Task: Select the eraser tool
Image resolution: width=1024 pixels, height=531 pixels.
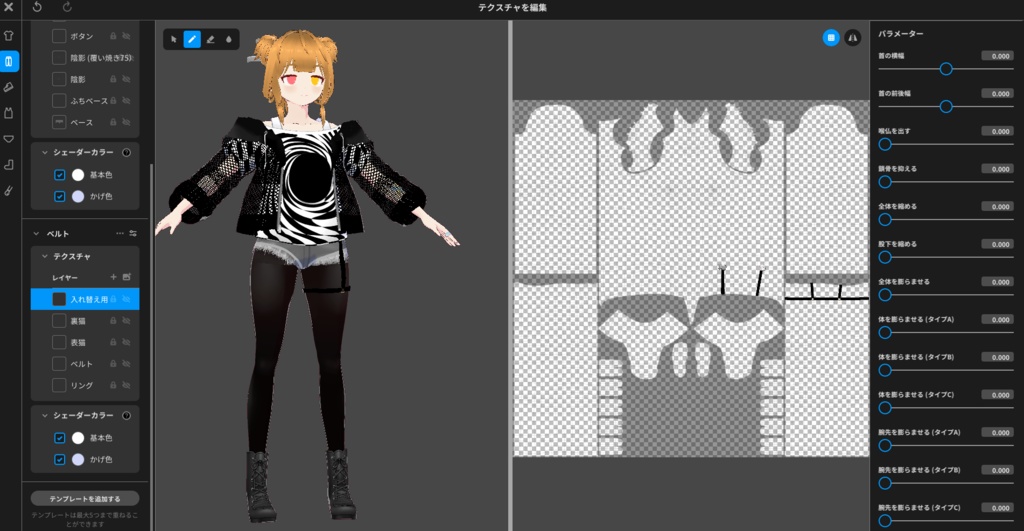Action: pos(210,39)
